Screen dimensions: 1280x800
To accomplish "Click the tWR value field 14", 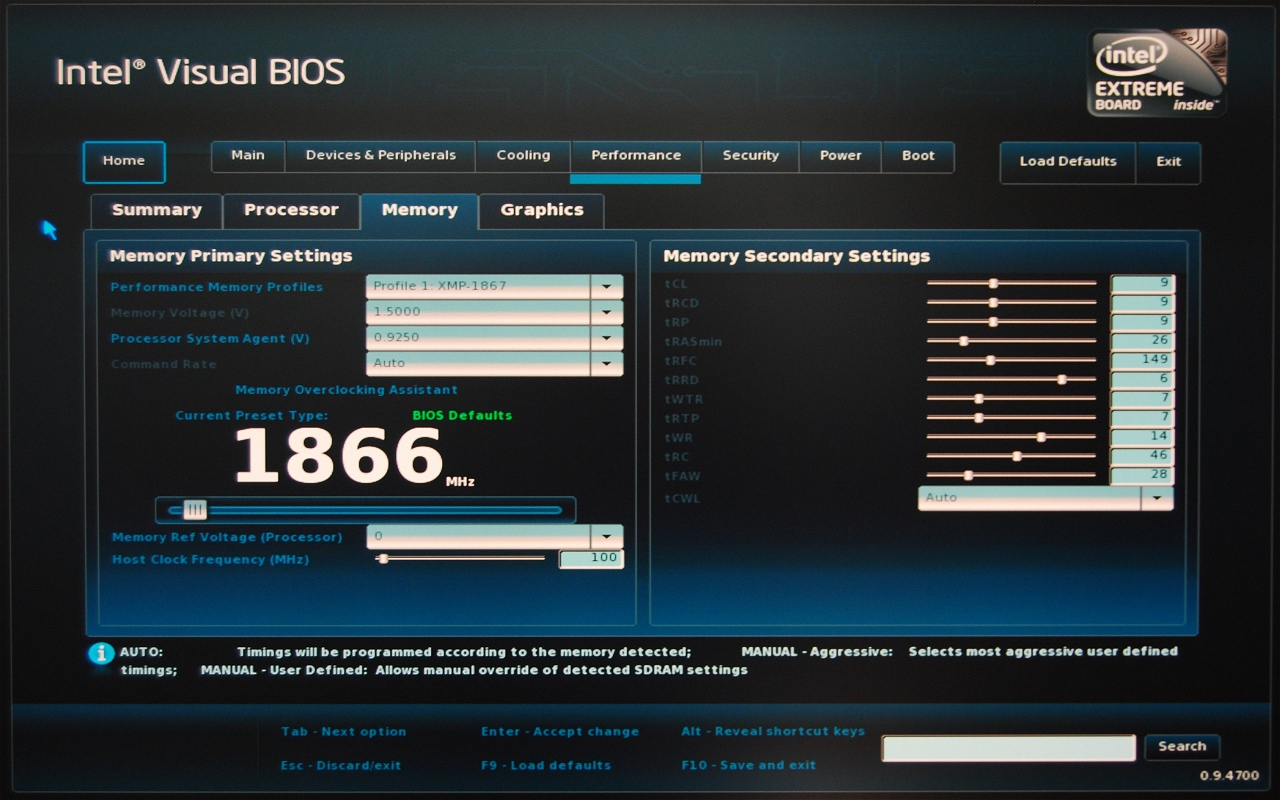I will tap(1142, 437).
